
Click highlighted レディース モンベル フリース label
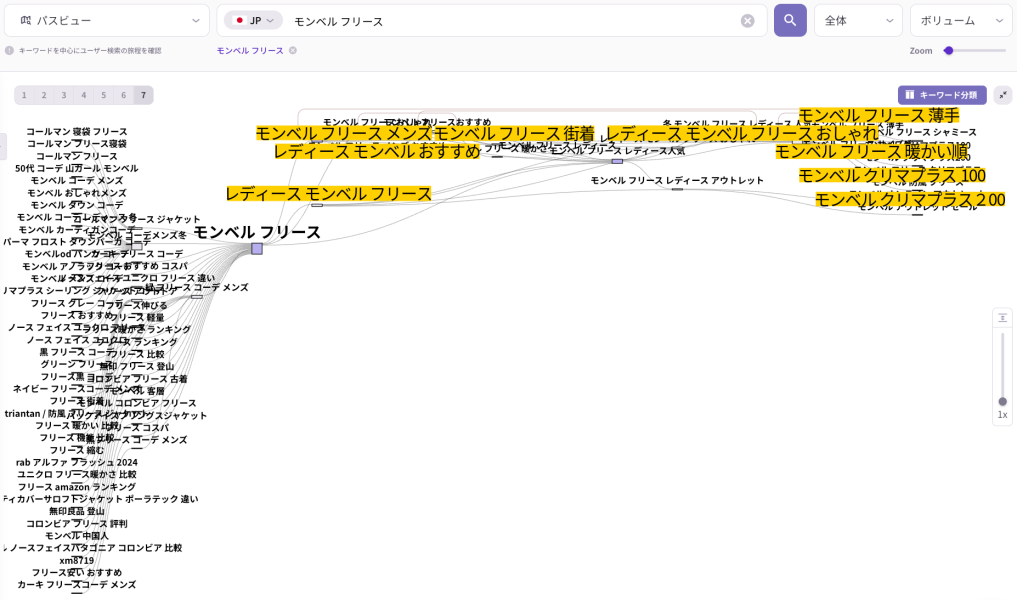[x=328, y=194]
